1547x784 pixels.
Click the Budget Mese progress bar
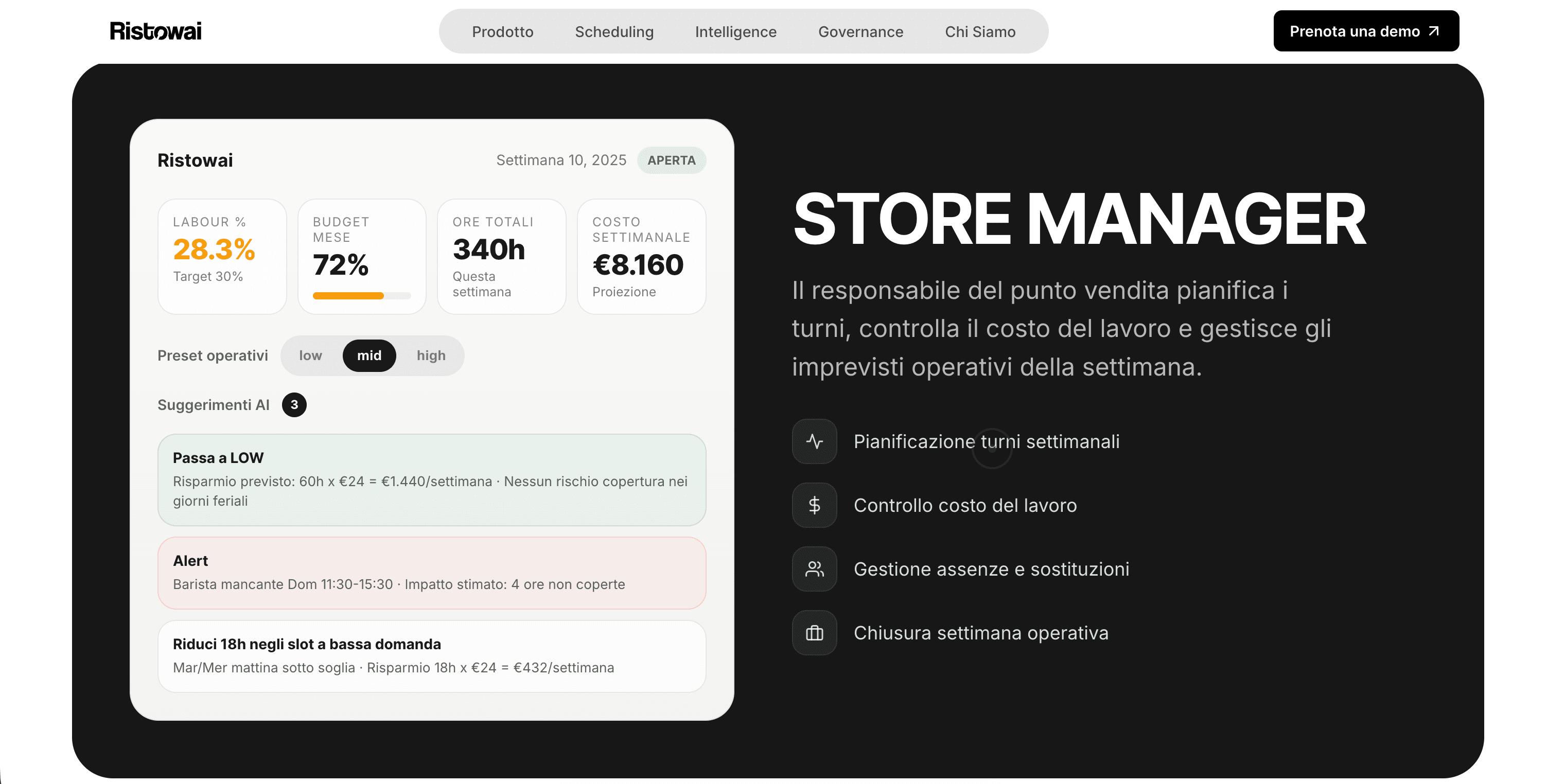click(x=361, y=296)
